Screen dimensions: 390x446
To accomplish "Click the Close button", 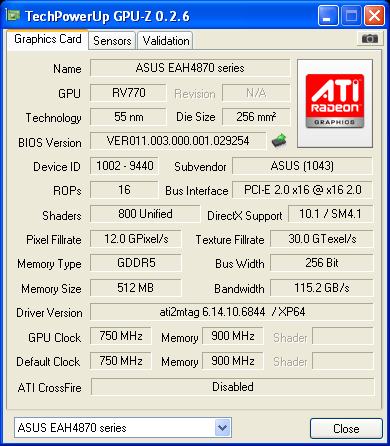I will tap(346, 429).
